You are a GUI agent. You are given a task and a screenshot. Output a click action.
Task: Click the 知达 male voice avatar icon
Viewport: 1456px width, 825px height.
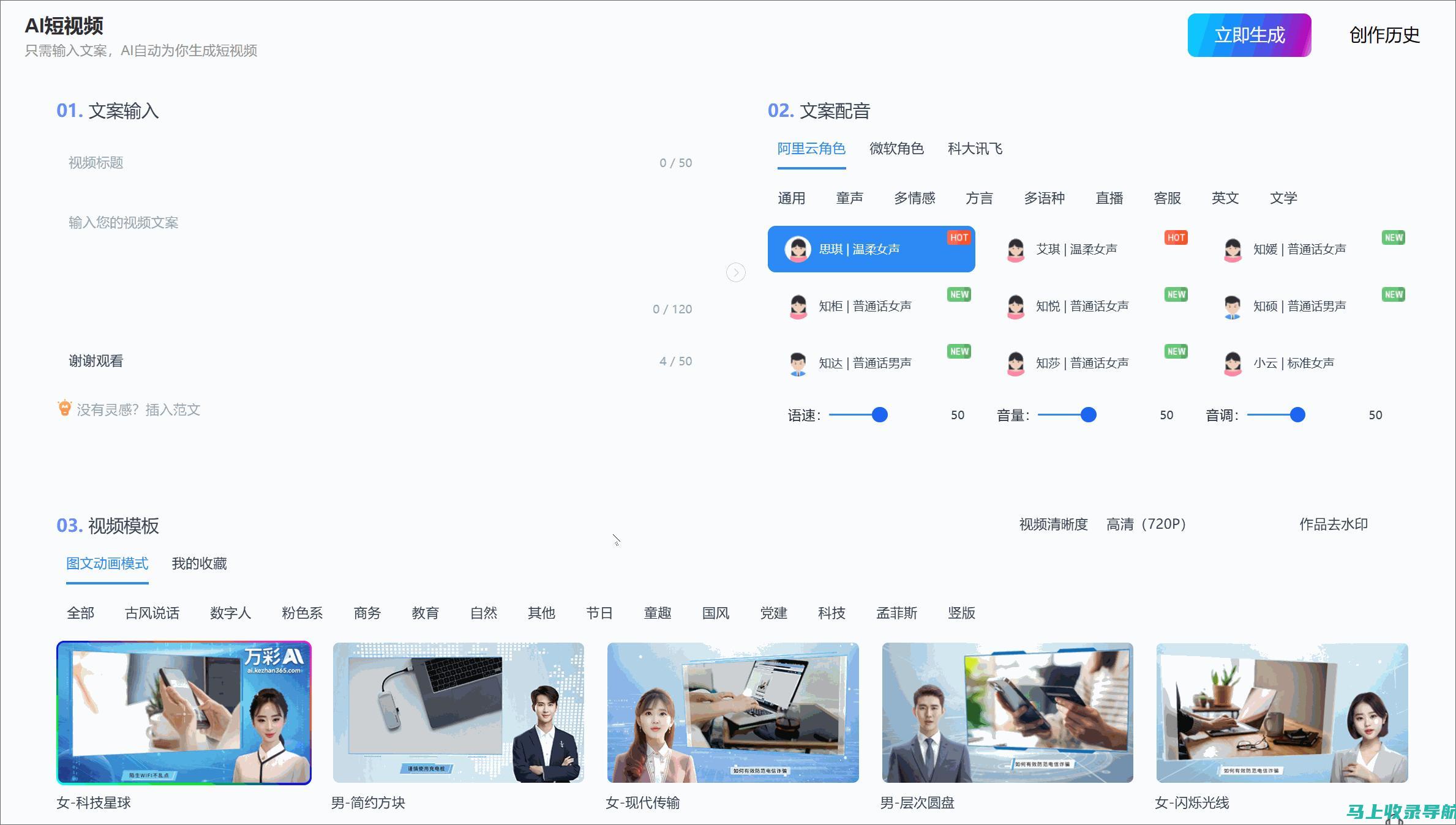(x=798, y=364)
